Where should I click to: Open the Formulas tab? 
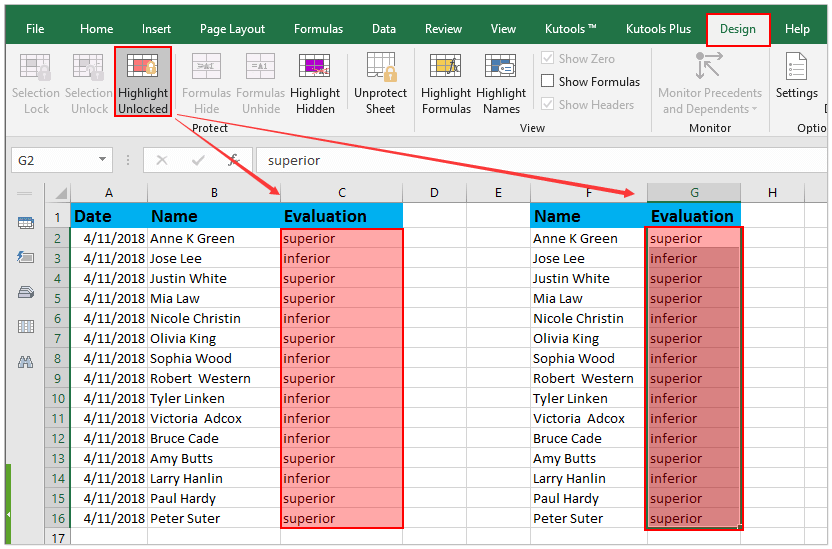(x=318, y=29)
